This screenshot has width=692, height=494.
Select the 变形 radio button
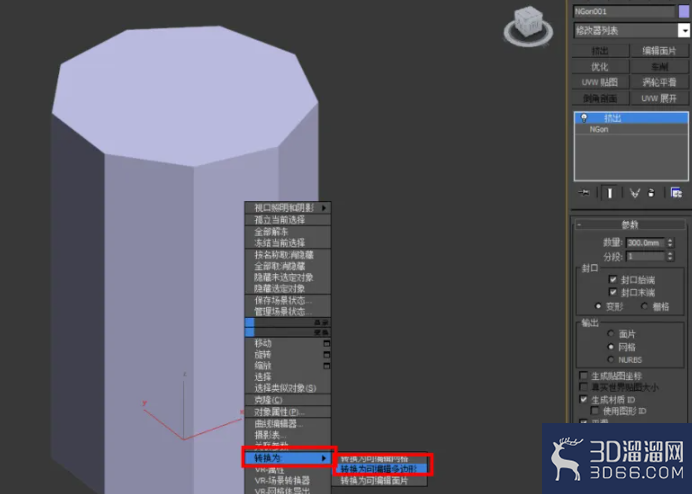598,306
